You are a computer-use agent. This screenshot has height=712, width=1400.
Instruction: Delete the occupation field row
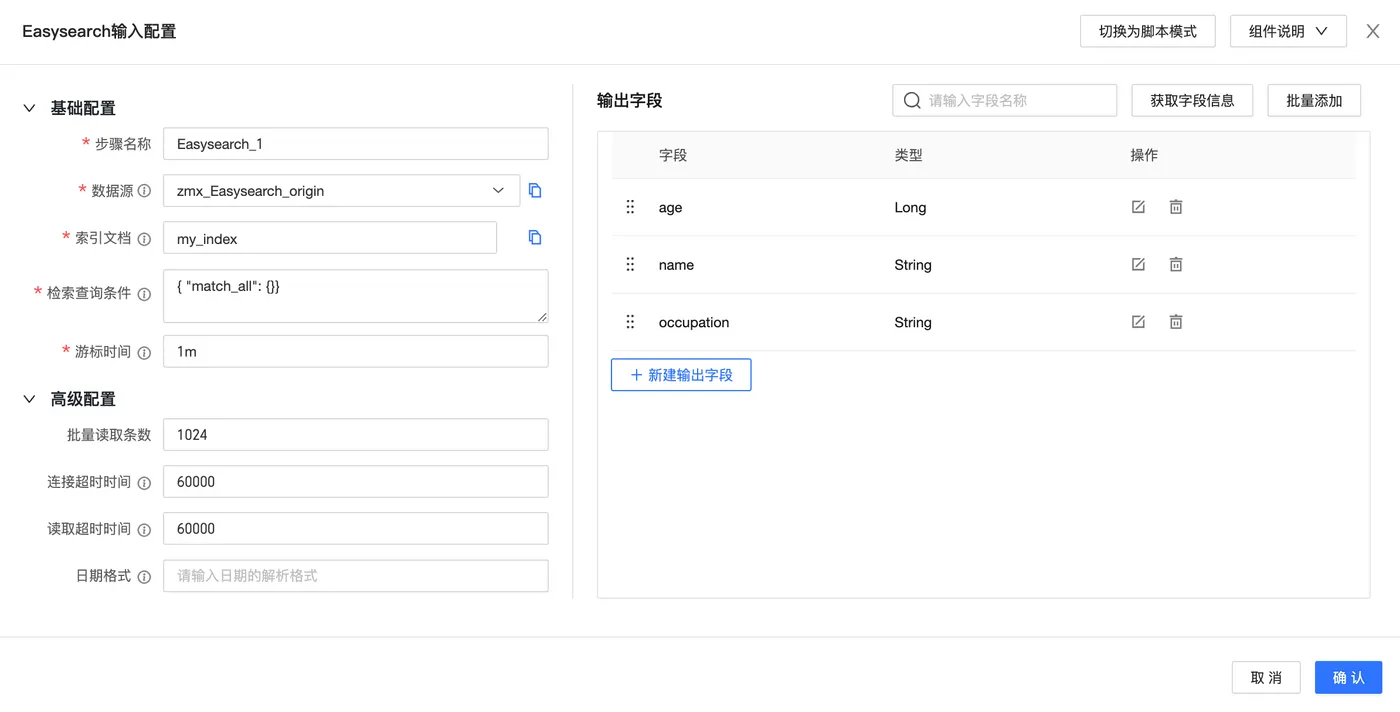point(1176,322)
